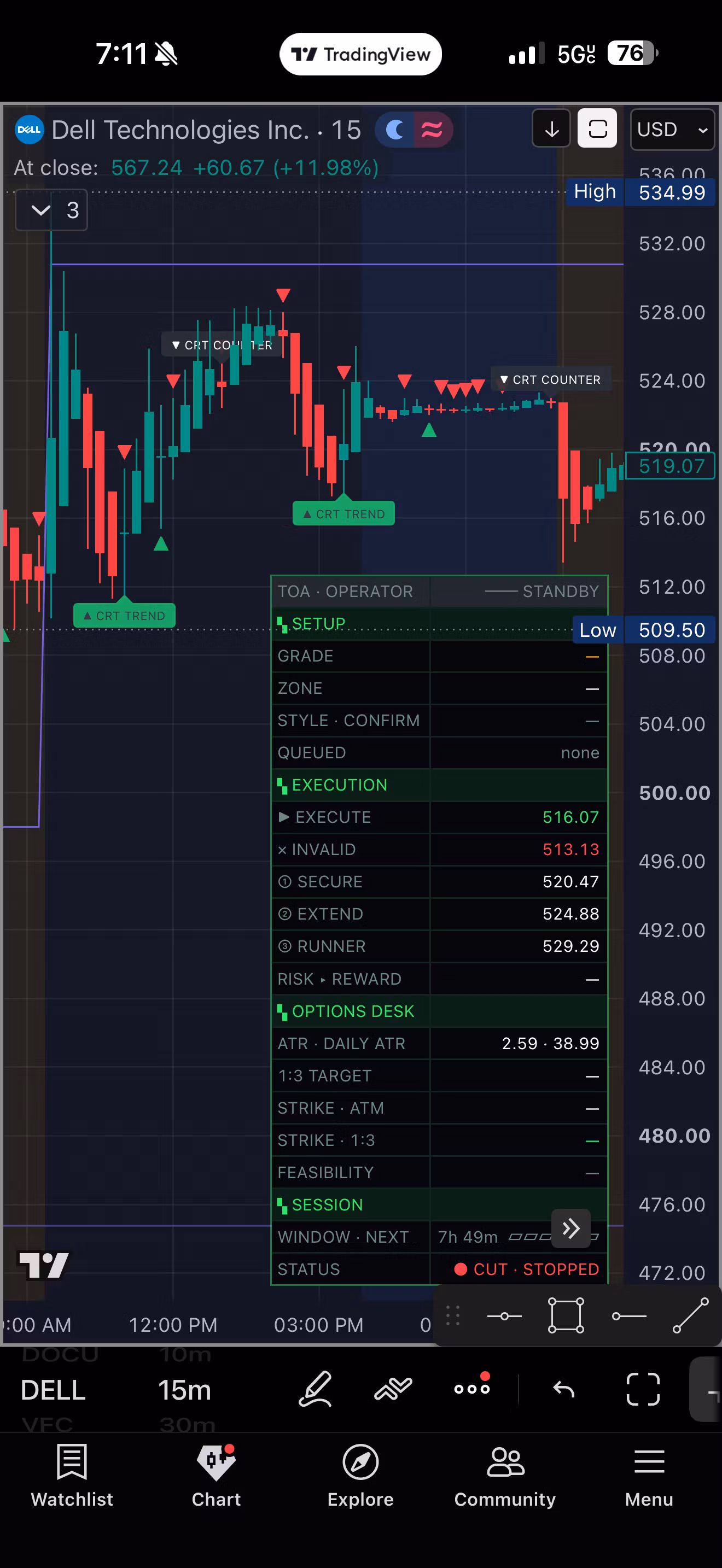Tap the SECURE value 520.47
Viewport: 722px width, 1568px height.
[x=570, y=881]
